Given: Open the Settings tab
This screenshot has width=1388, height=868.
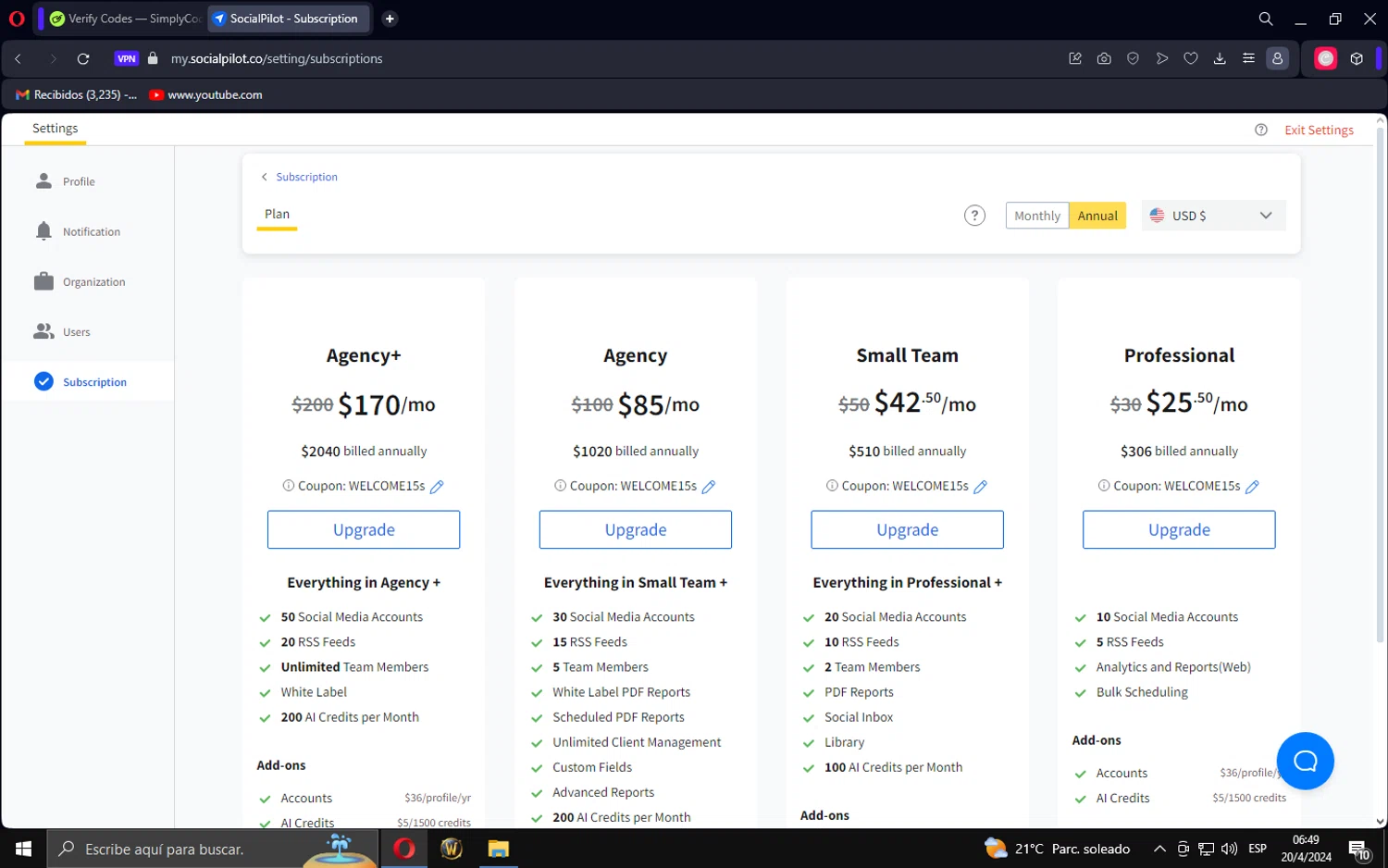Looking at the screenshot, I should click(x=56, y=129).
